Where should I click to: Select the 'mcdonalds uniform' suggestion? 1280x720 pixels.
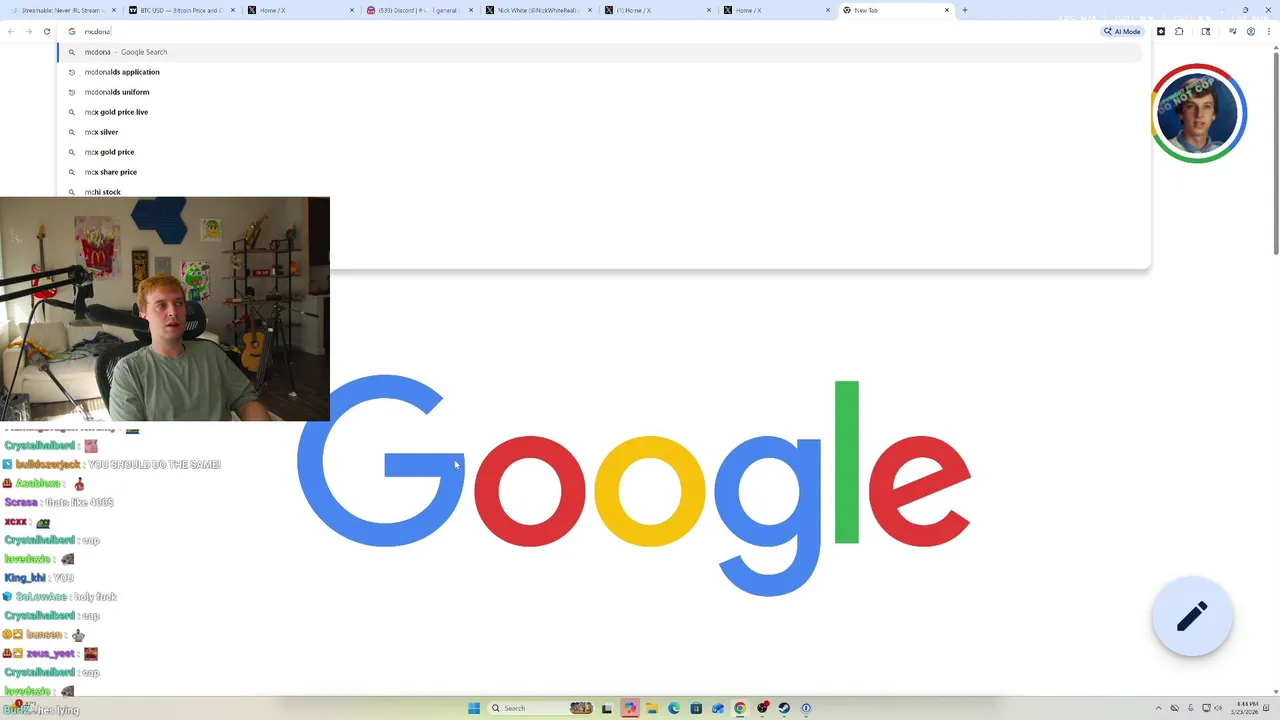[x=600, y=92]
